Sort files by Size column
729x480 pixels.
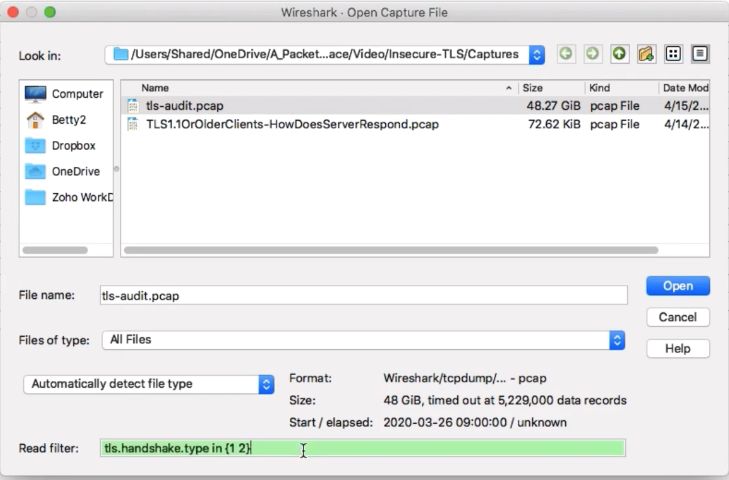[x=551, y=88]
